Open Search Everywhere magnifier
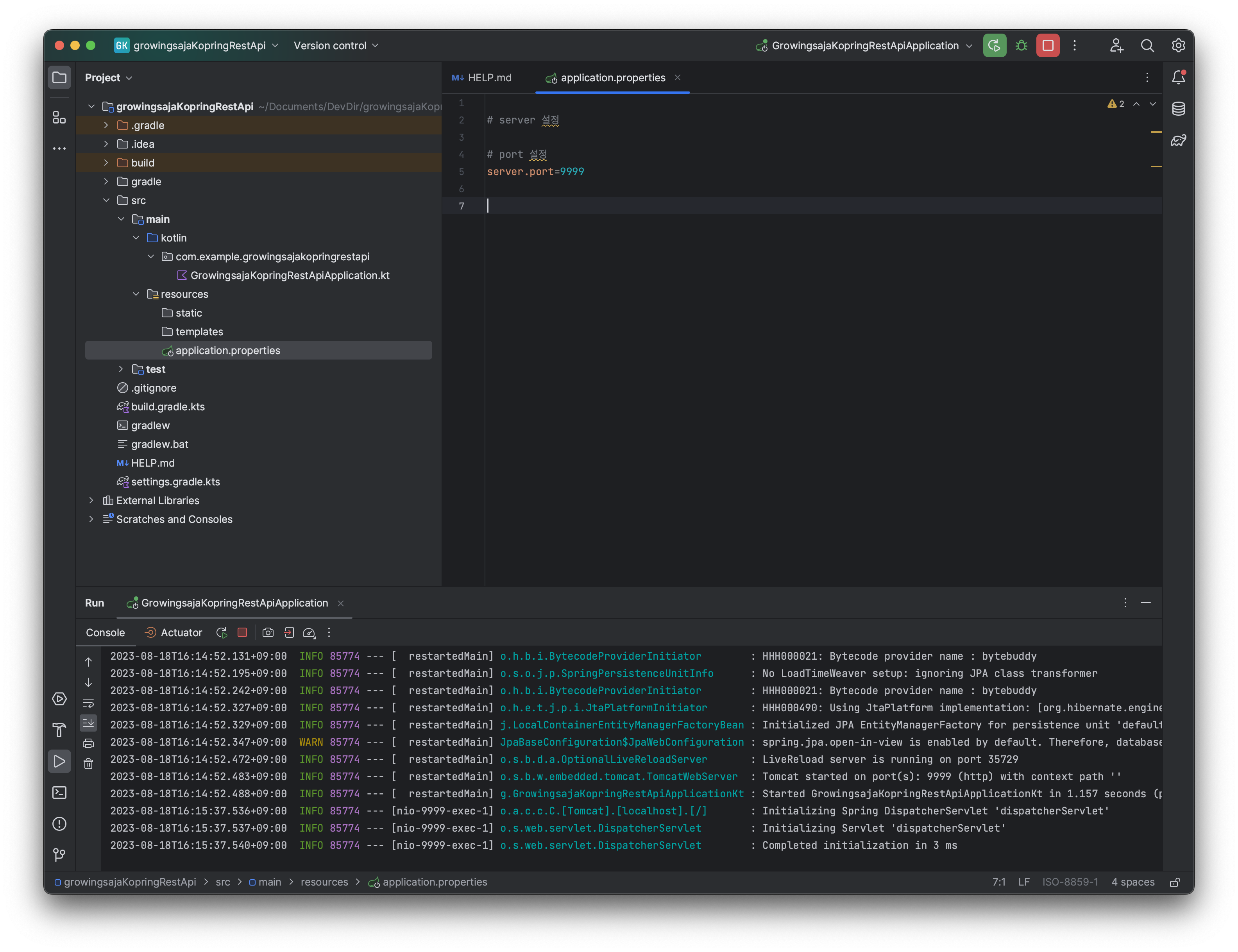 point(1147,45)
